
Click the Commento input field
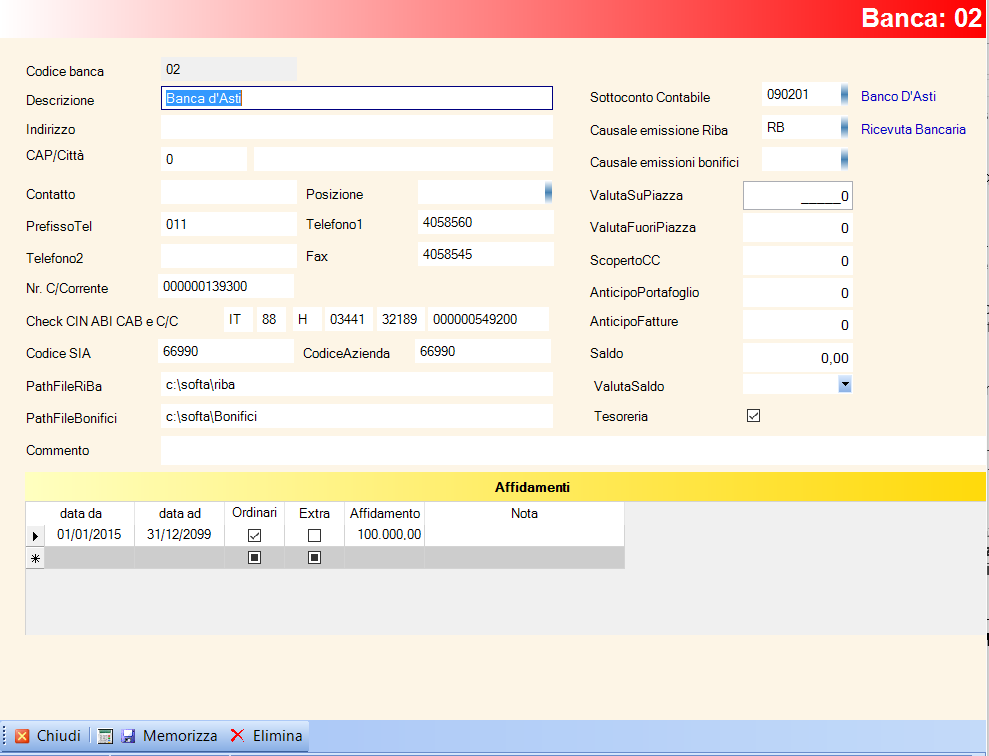[x=573, y=451]
